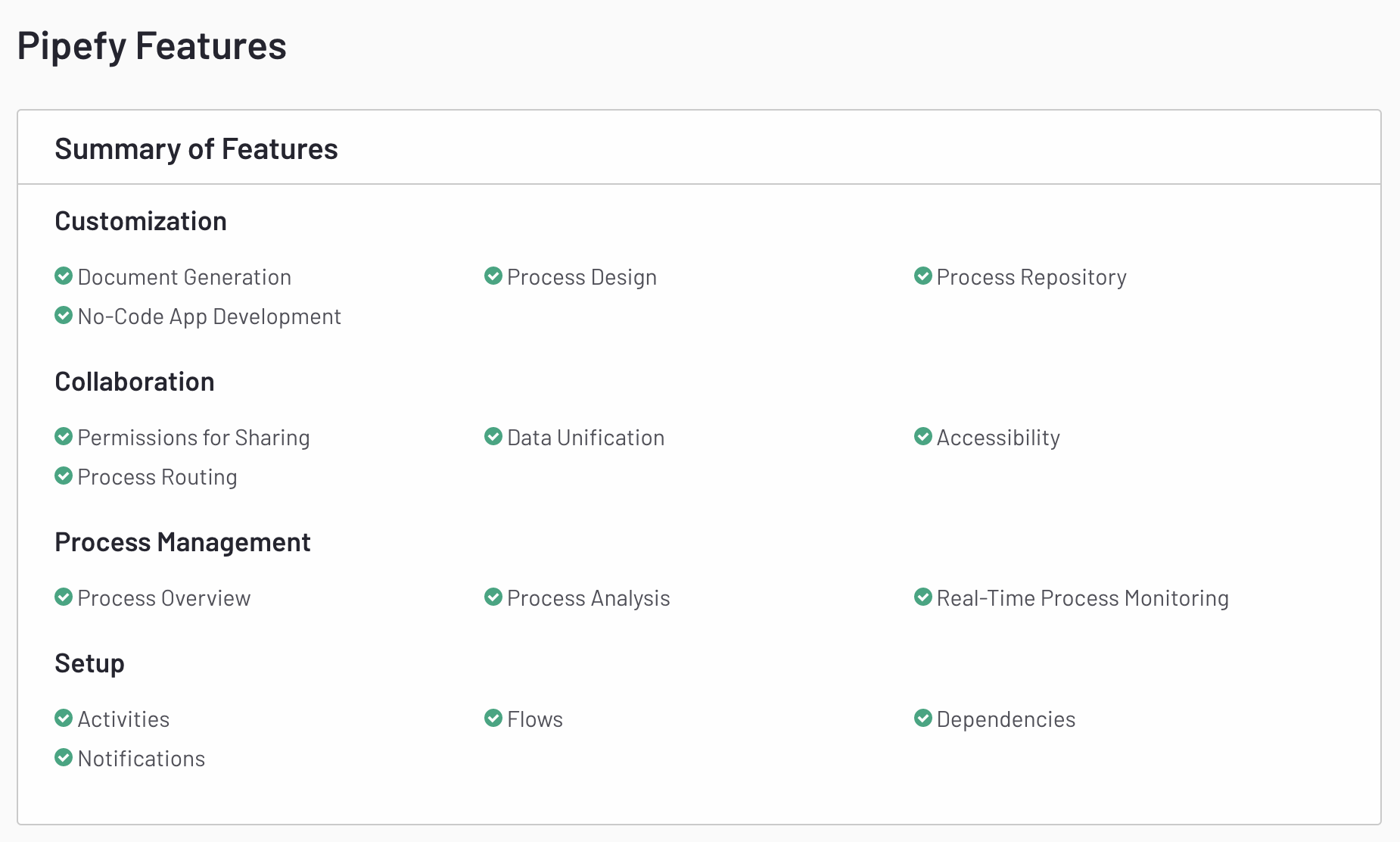Select the 'Flows' feature text

(535, 719)
